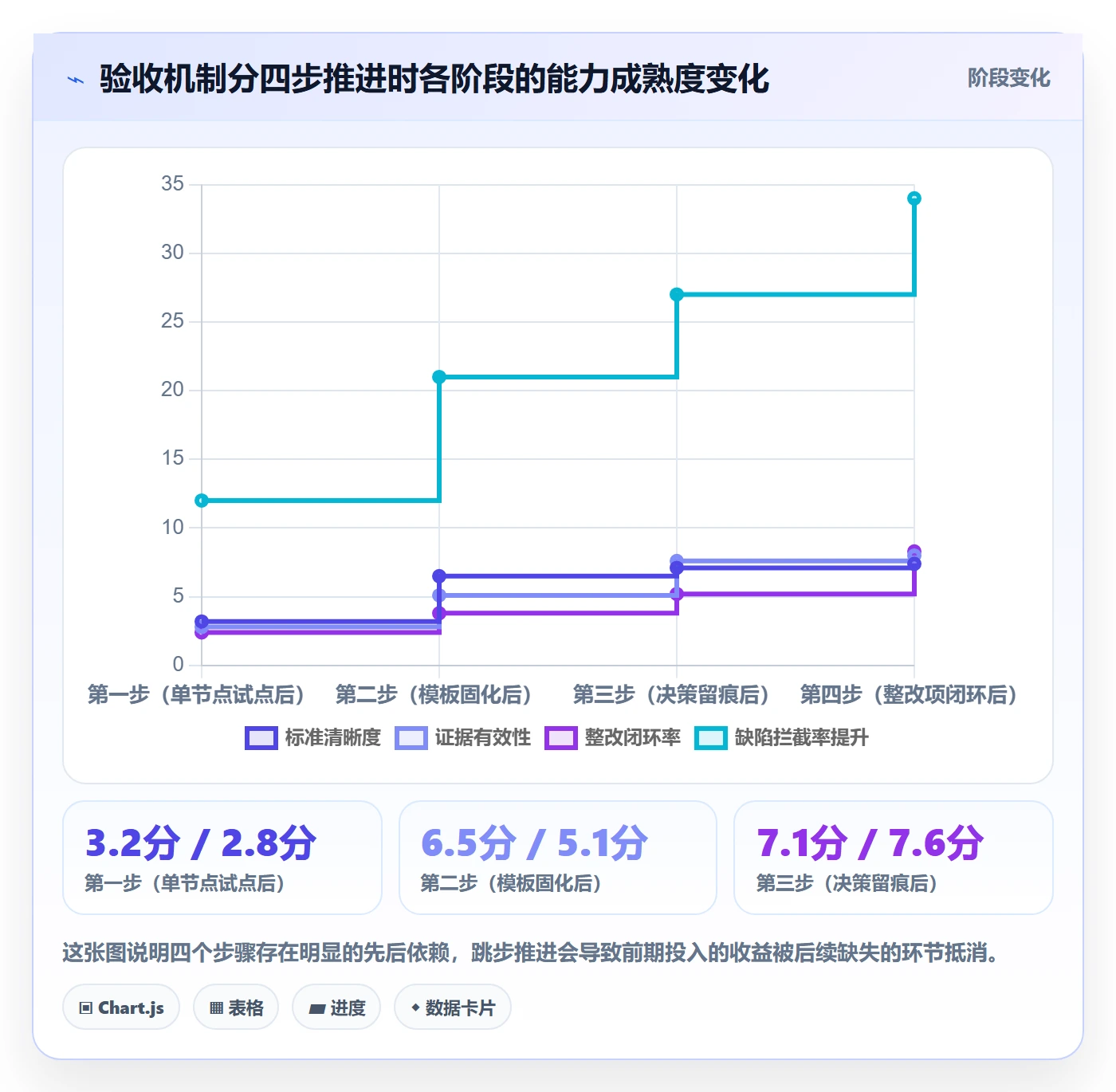Toggle 证据有效性 legend swatch
Screen dimensions: 1116x1092
[x=411, y=738]
